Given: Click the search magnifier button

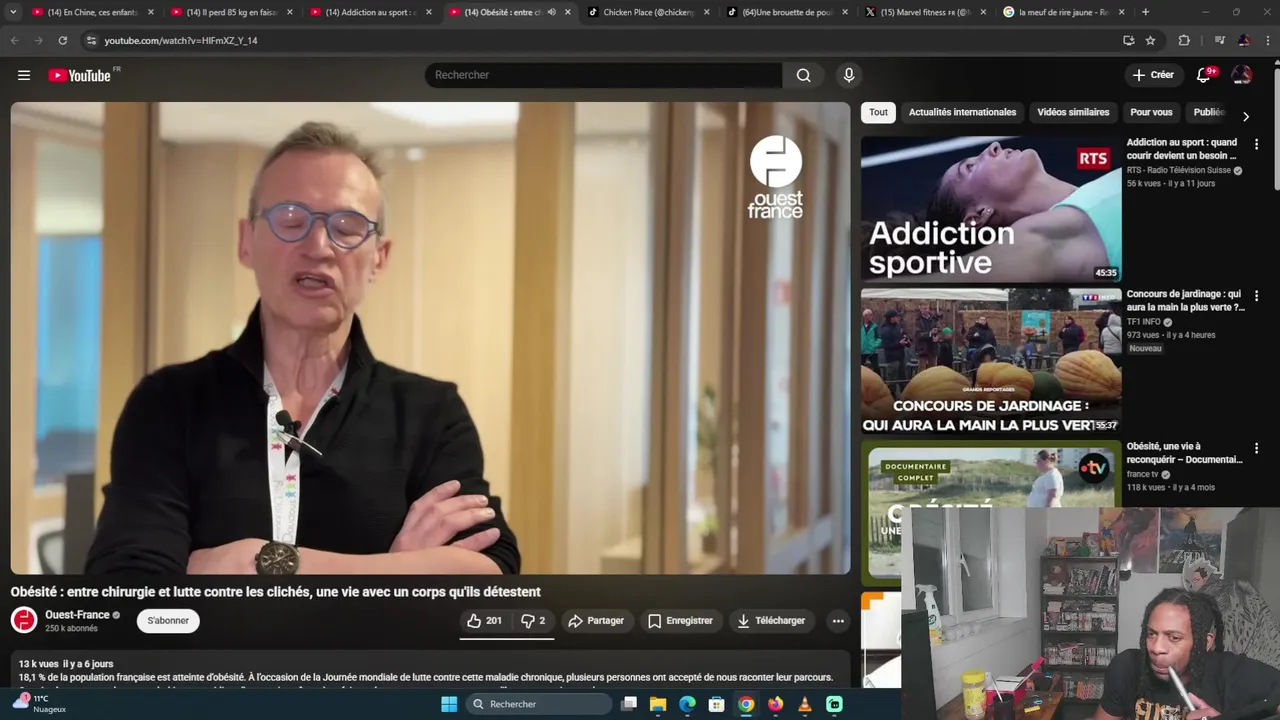Looking at the screenshot, I should 803,75.
